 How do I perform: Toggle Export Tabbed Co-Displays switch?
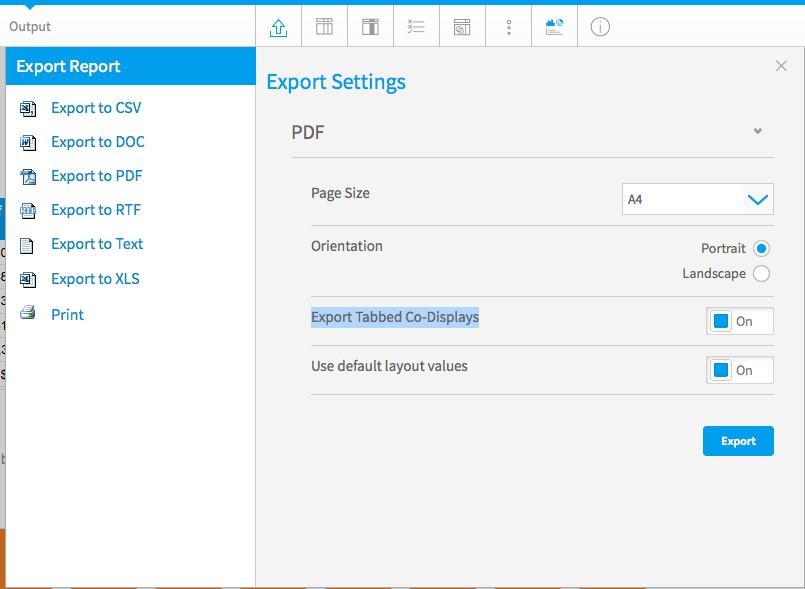coord(739,321)
